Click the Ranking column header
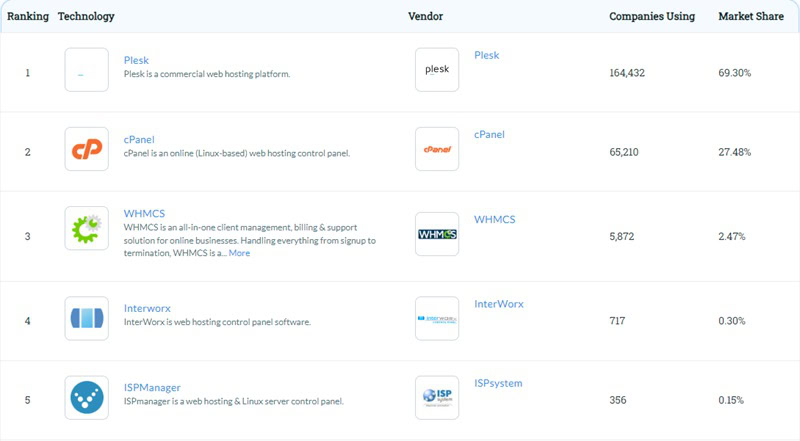This screenshot has height=441, width=800. 28,16
